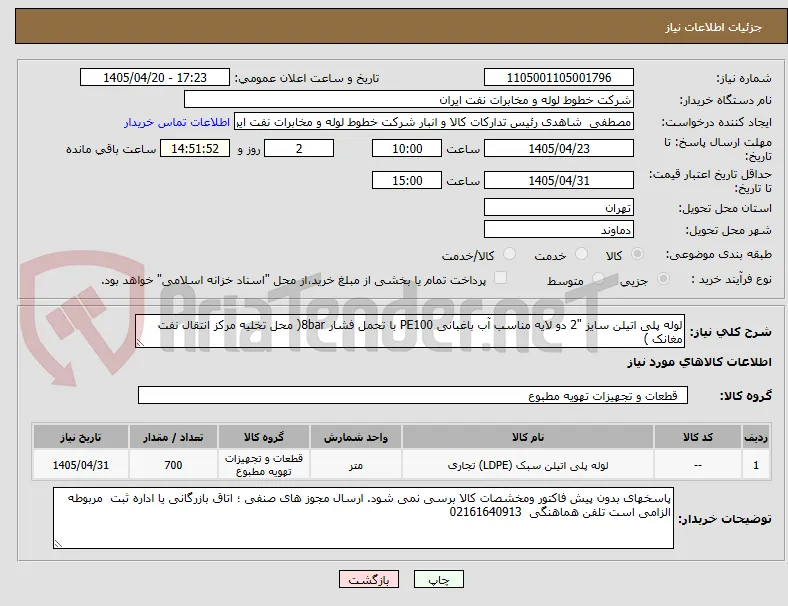
Task: Click the need date cell 1405/04/31
Action: (81, 465)
